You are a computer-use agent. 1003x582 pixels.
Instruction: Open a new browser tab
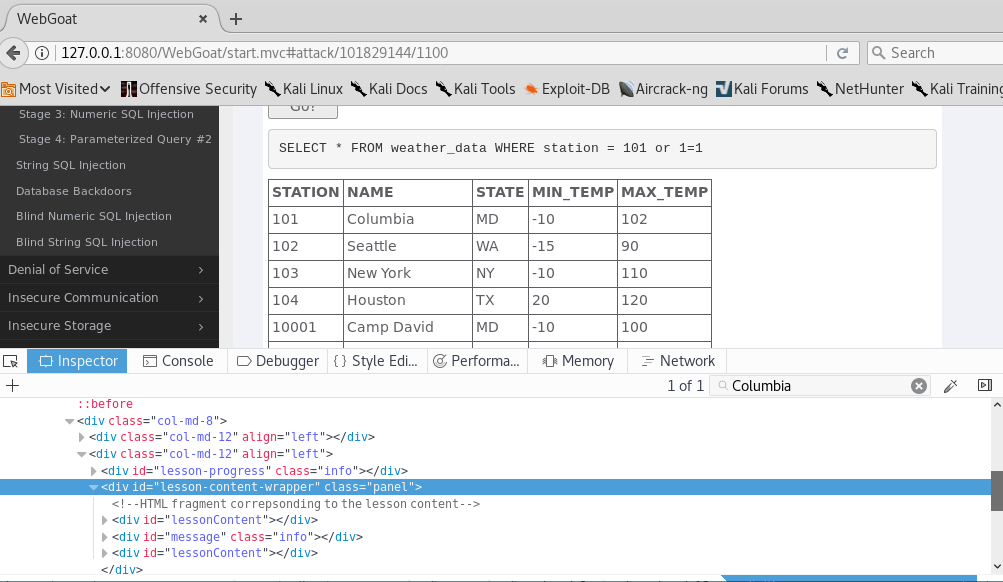[235, 19]
